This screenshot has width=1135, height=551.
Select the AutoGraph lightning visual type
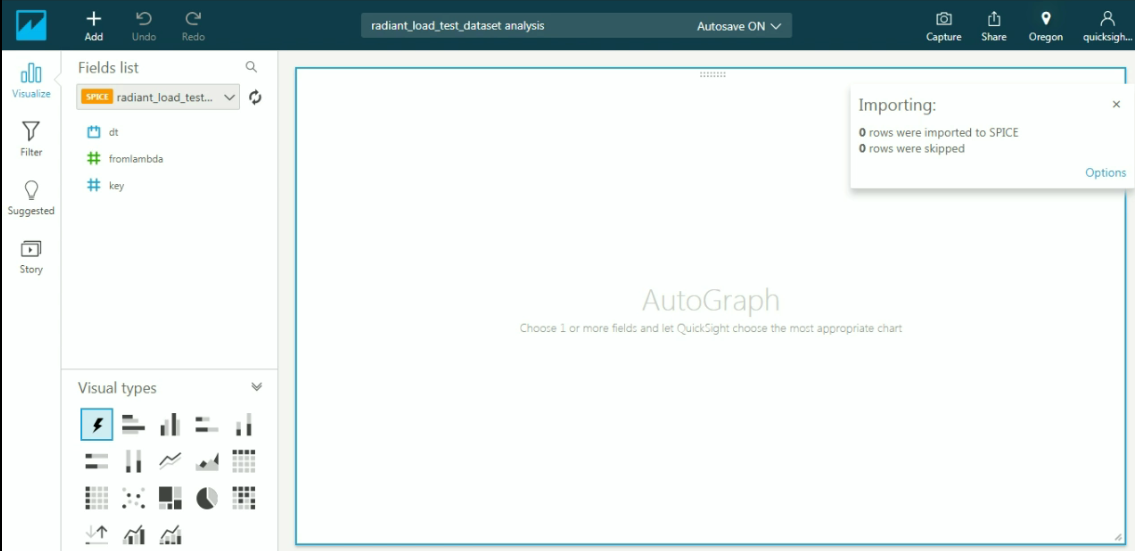[96, 424]
